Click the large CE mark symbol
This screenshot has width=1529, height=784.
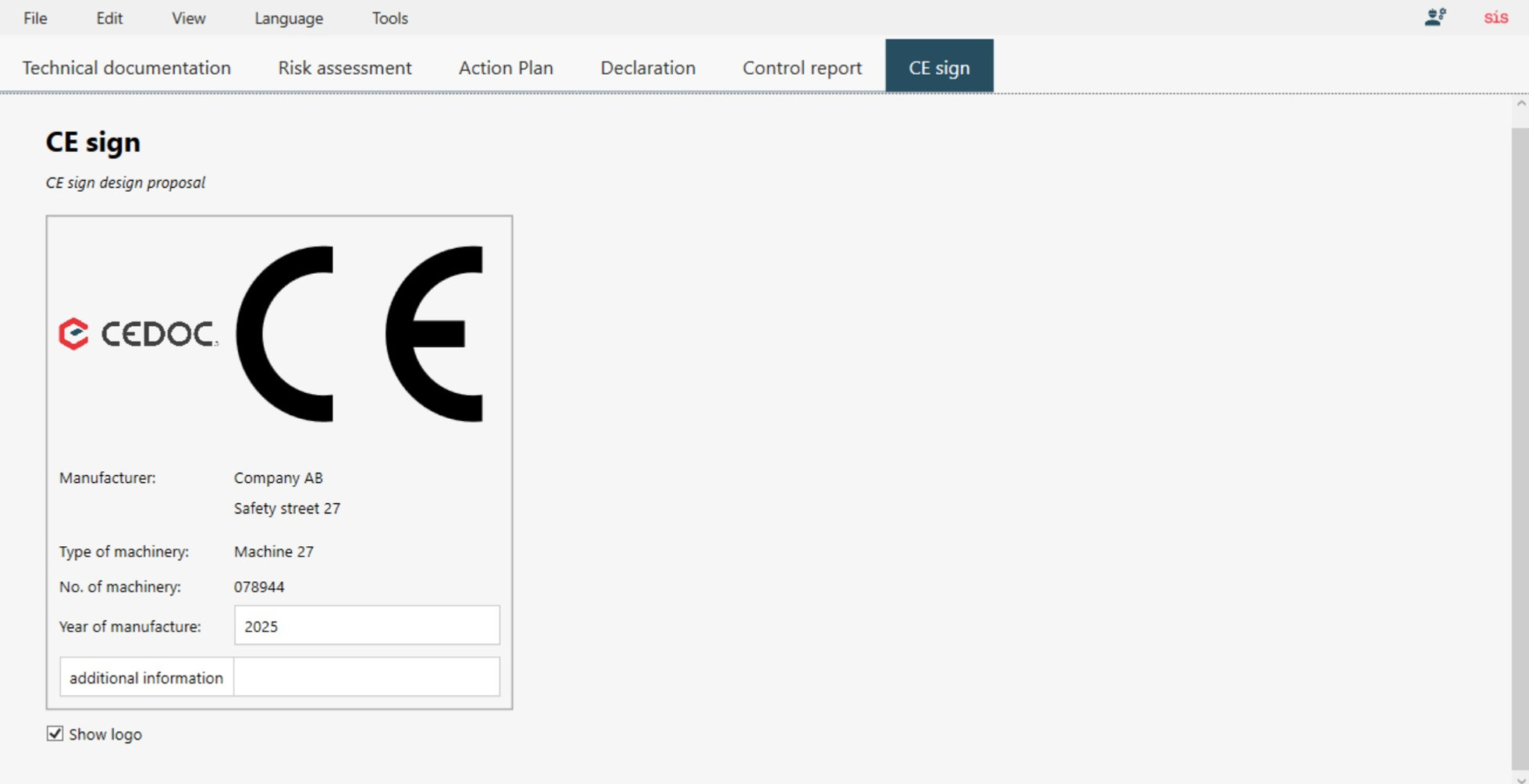pyautogui.click(x=359, y=333)
